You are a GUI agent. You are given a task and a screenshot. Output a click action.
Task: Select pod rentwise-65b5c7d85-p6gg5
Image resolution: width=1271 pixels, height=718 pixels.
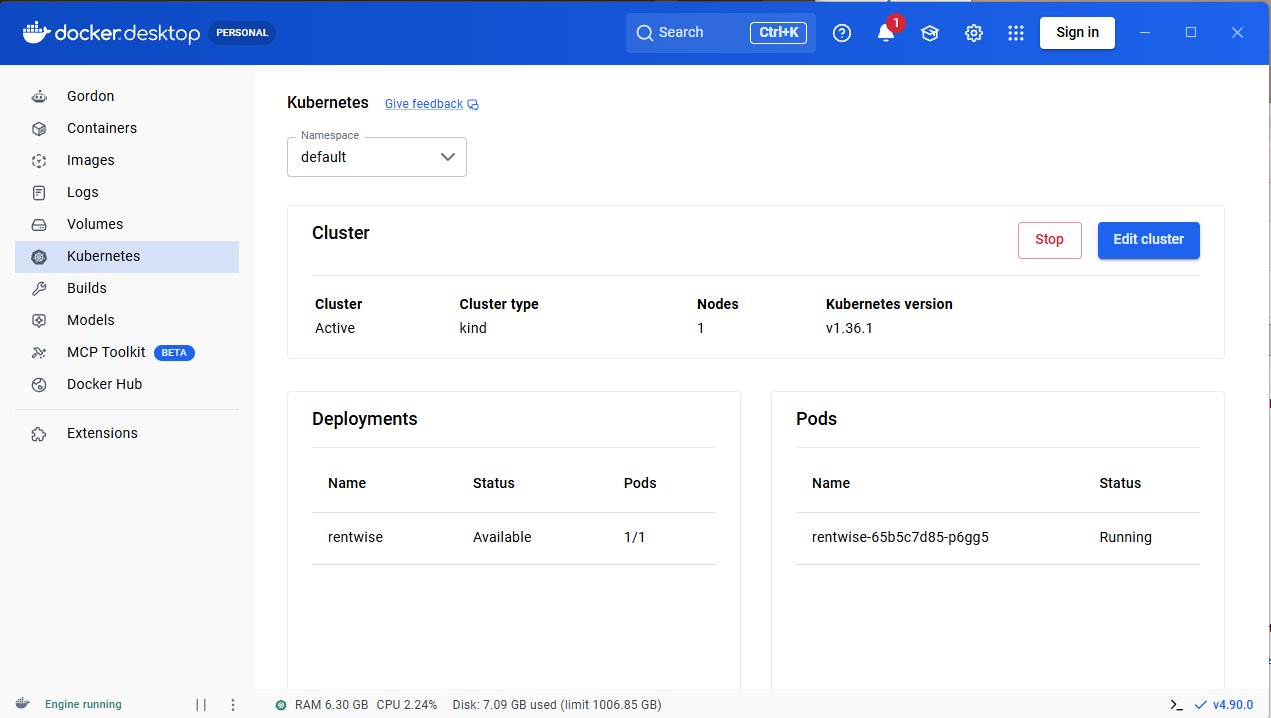[900, 537]
